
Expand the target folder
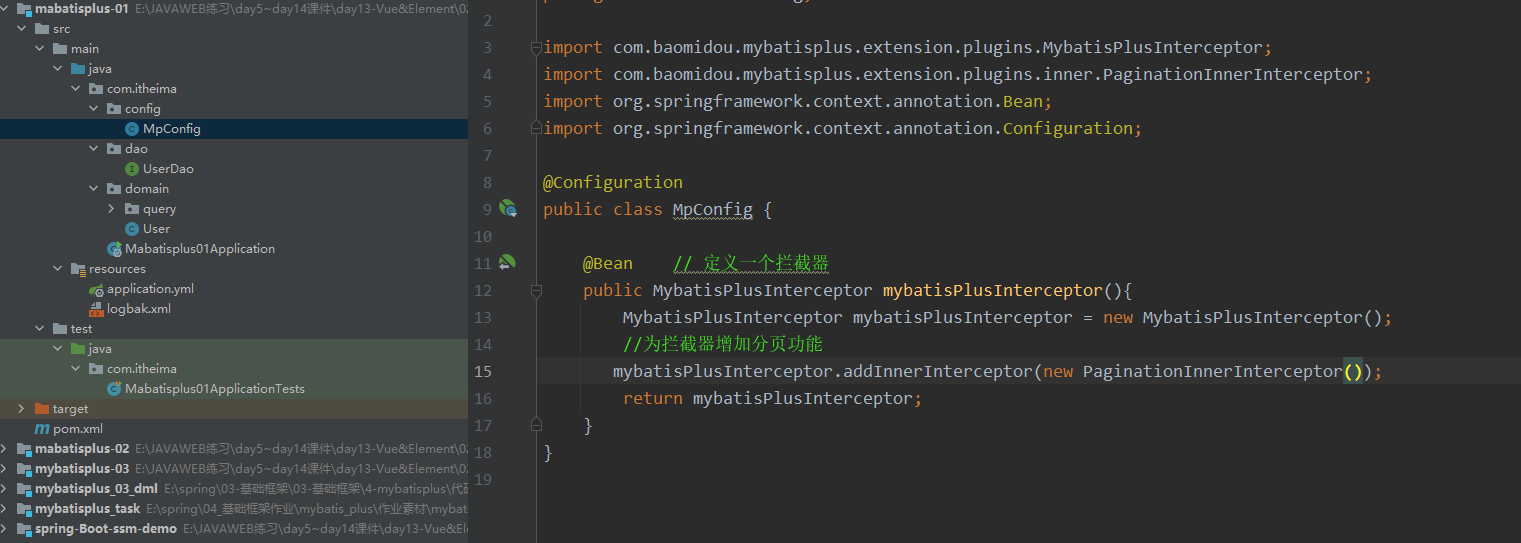pos(22,409)
